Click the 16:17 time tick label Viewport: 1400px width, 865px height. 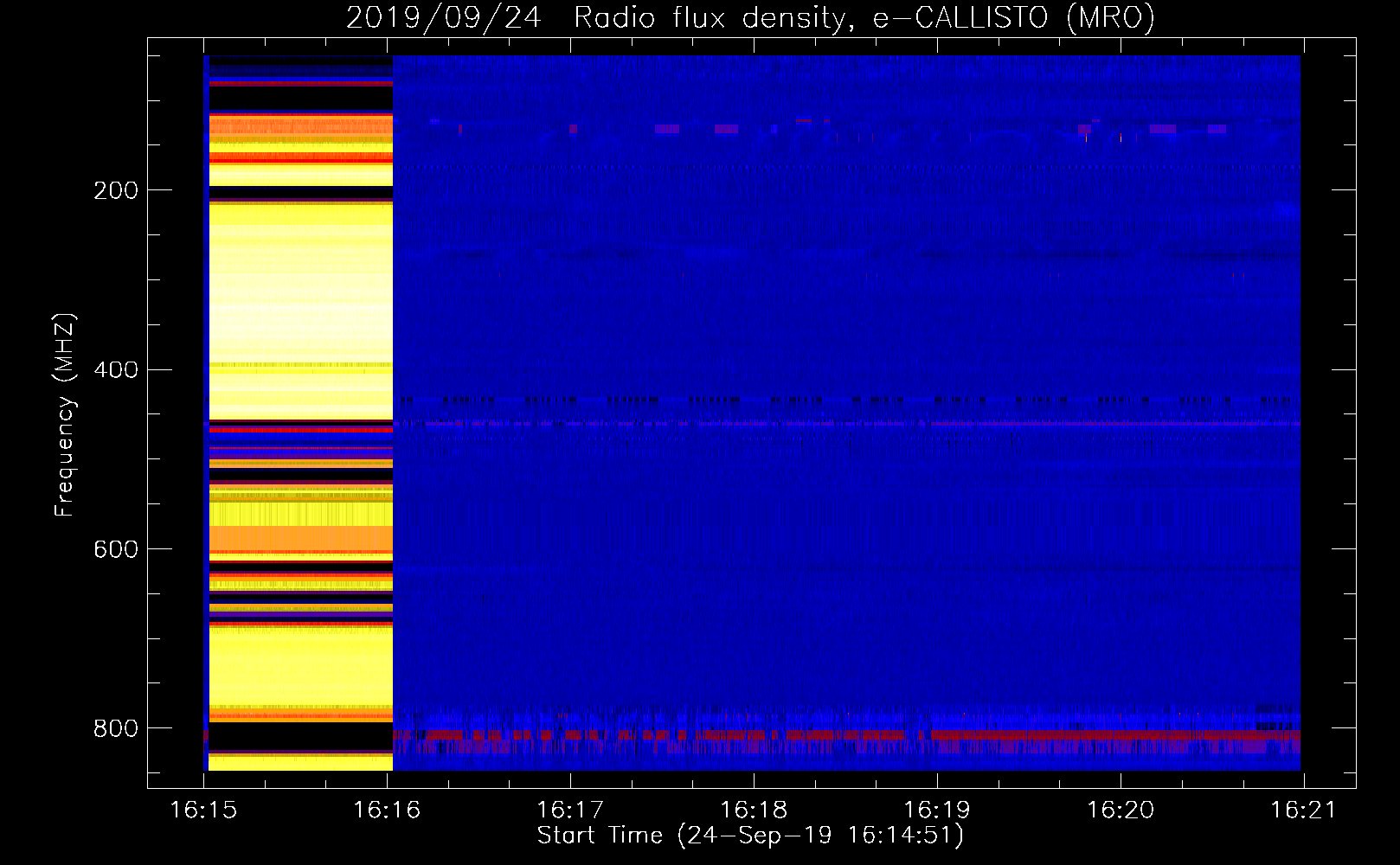point(570,810)
